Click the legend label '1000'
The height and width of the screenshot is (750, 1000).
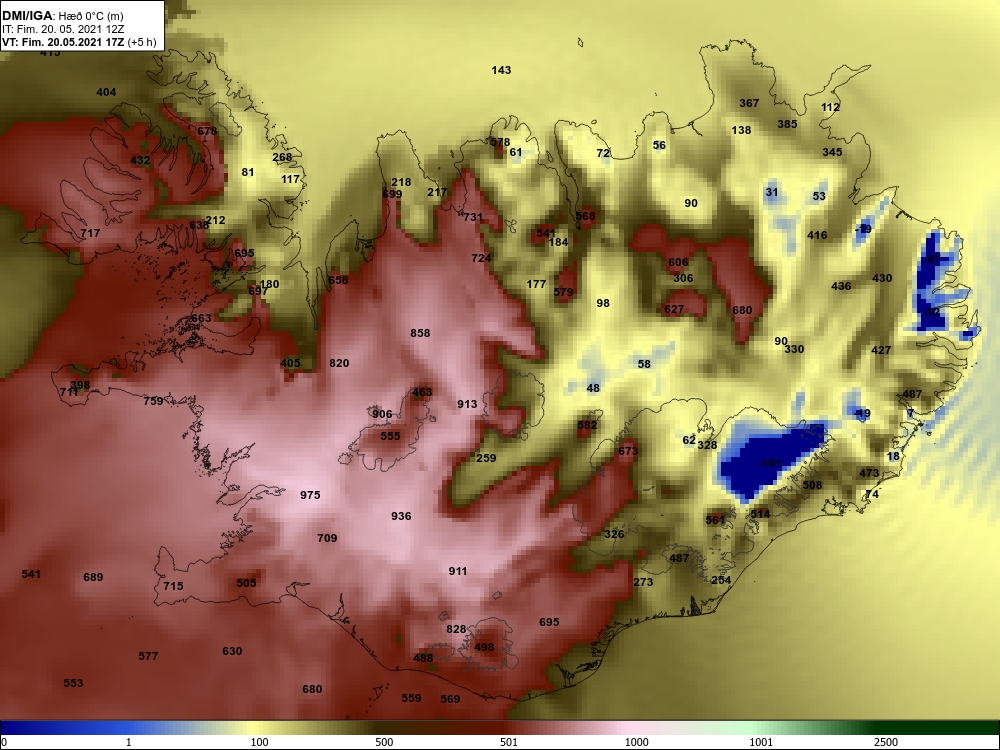pos(636,742)
